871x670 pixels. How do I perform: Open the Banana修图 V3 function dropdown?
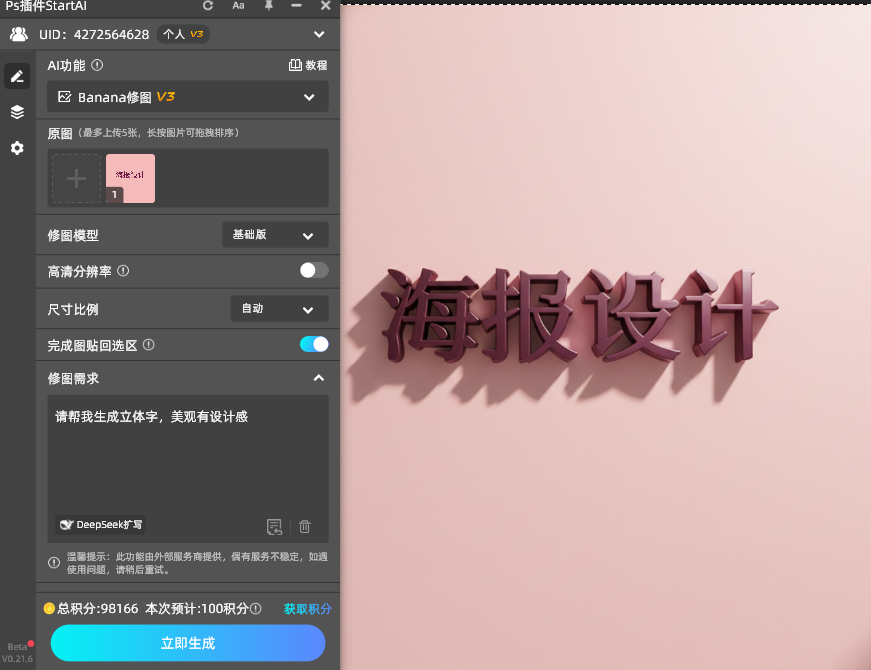point(187,98)
